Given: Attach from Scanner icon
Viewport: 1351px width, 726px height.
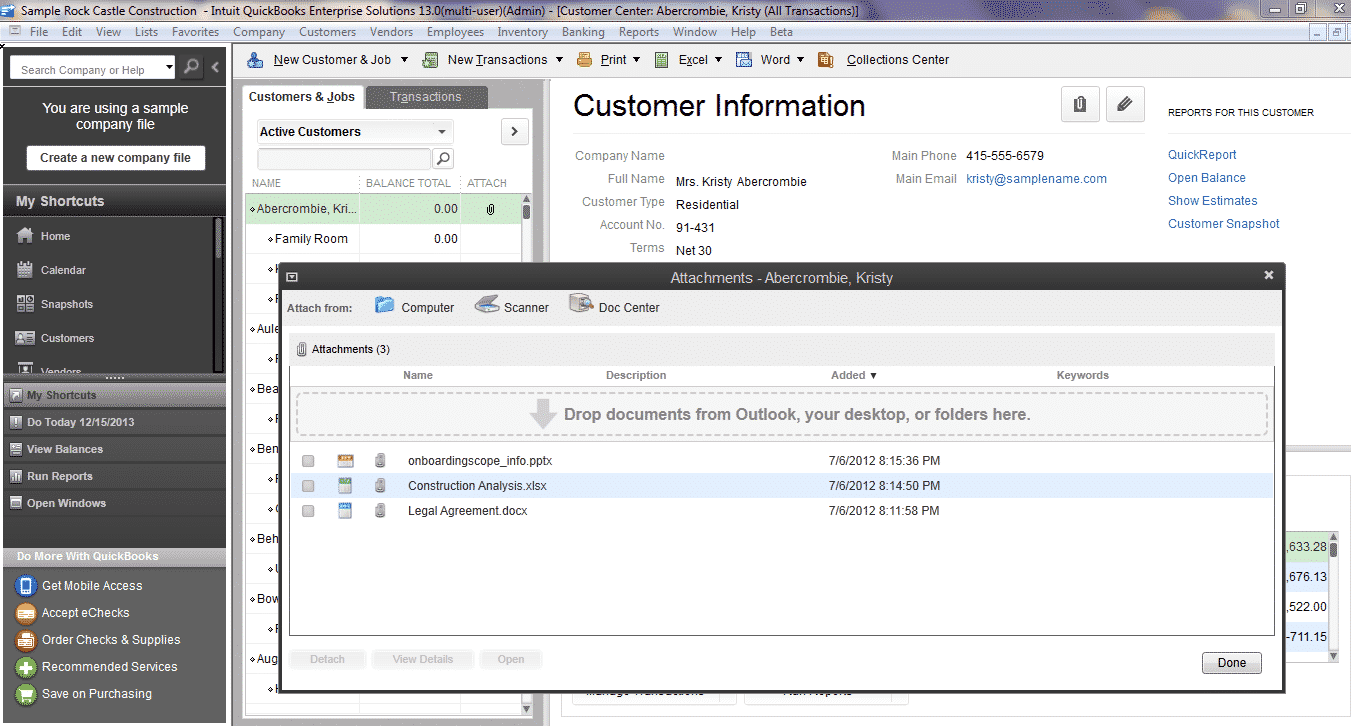Looking at the screenshot, I should pos(486,305).
